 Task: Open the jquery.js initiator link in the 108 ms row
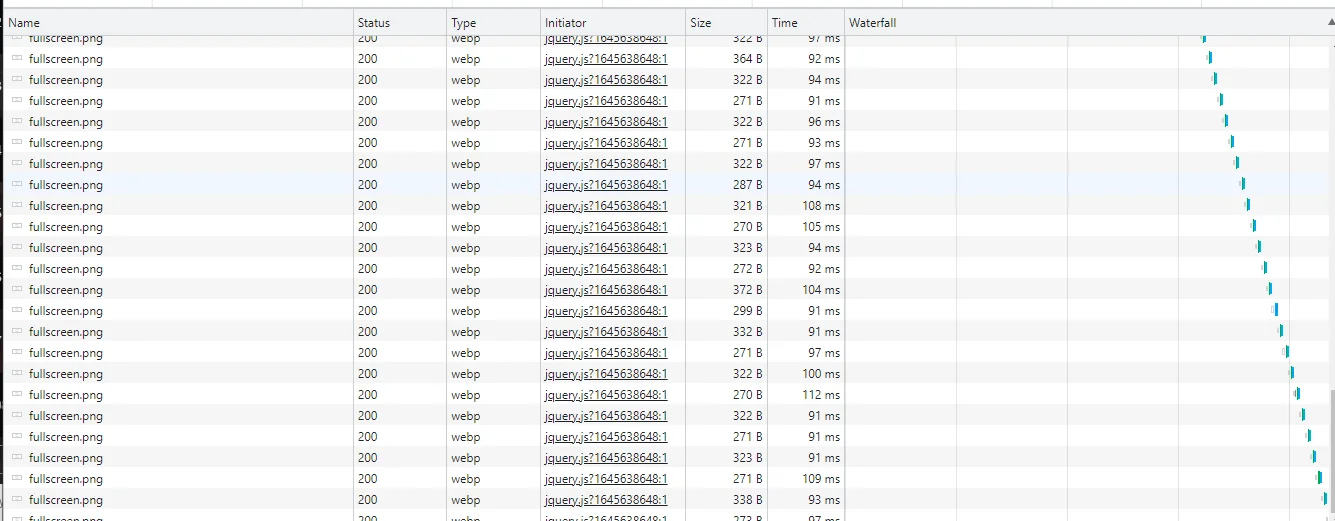click(606, 206)
